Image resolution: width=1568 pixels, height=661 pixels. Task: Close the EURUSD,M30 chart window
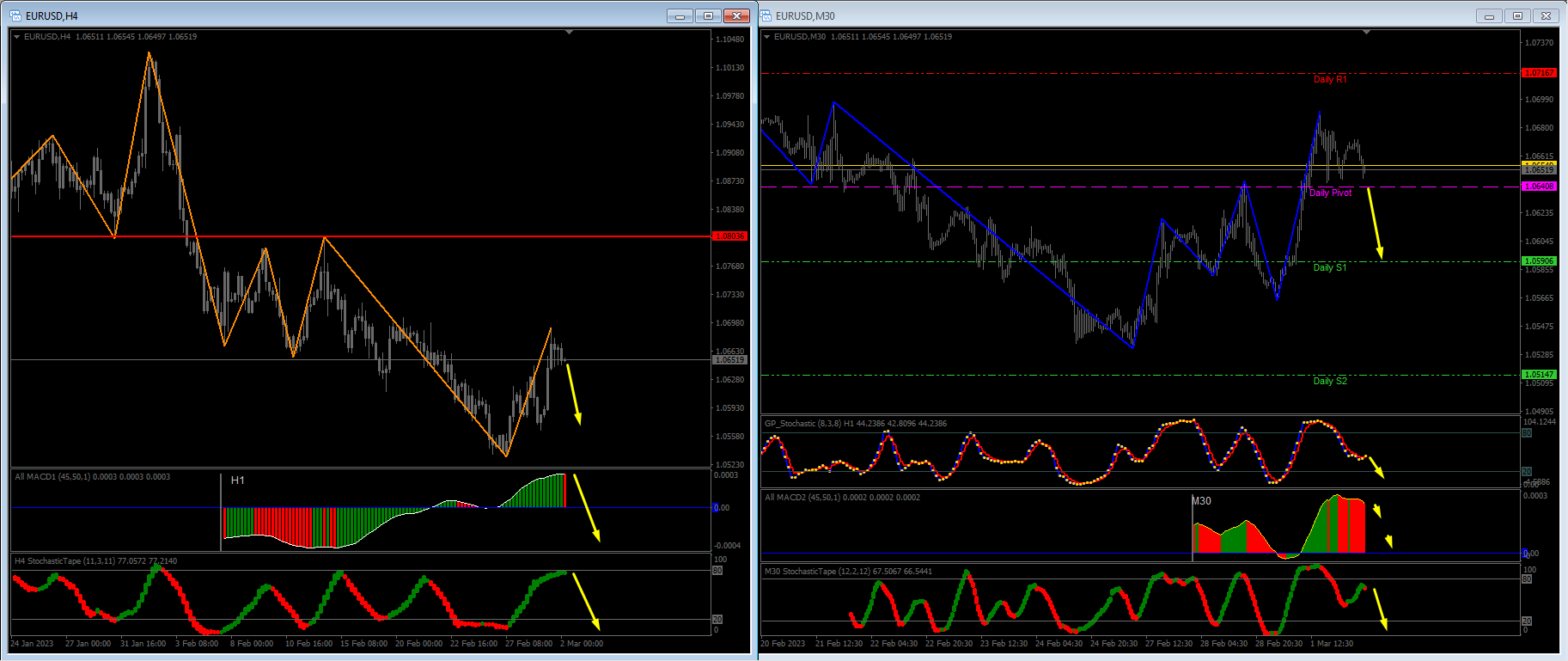[x=1546, y=15]
